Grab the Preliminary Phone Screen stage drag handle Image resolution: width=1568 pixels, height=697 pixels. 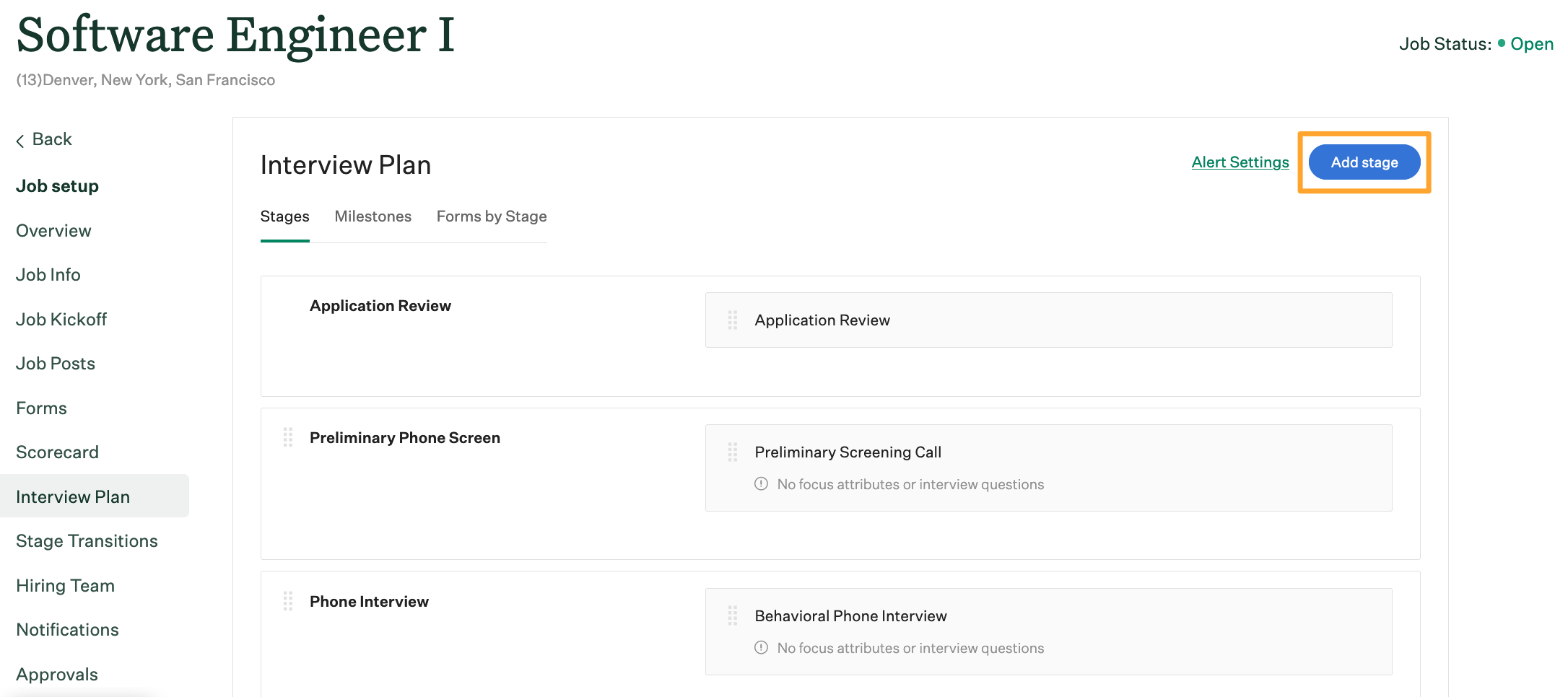tap(288, 437)
